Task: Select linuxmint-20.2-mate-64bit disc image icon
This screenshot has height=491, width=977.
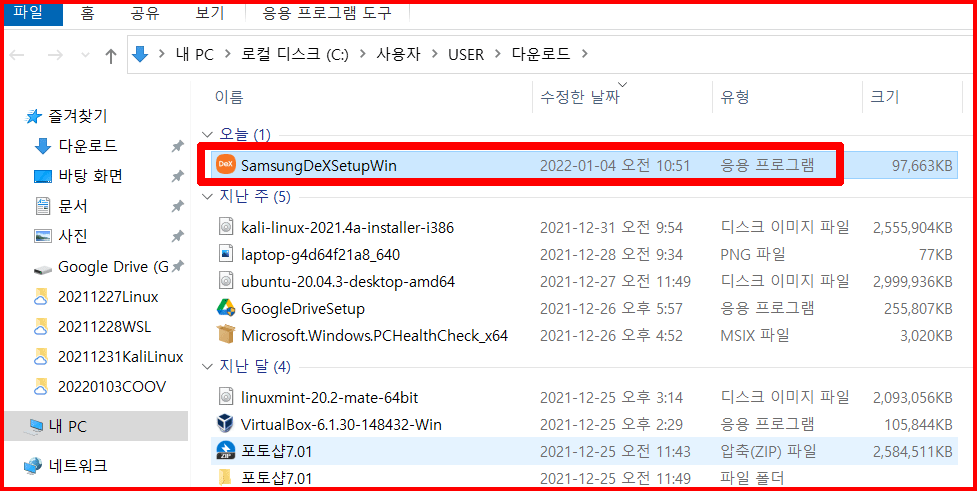Action: pyautogui.click(x=226, y=397)
